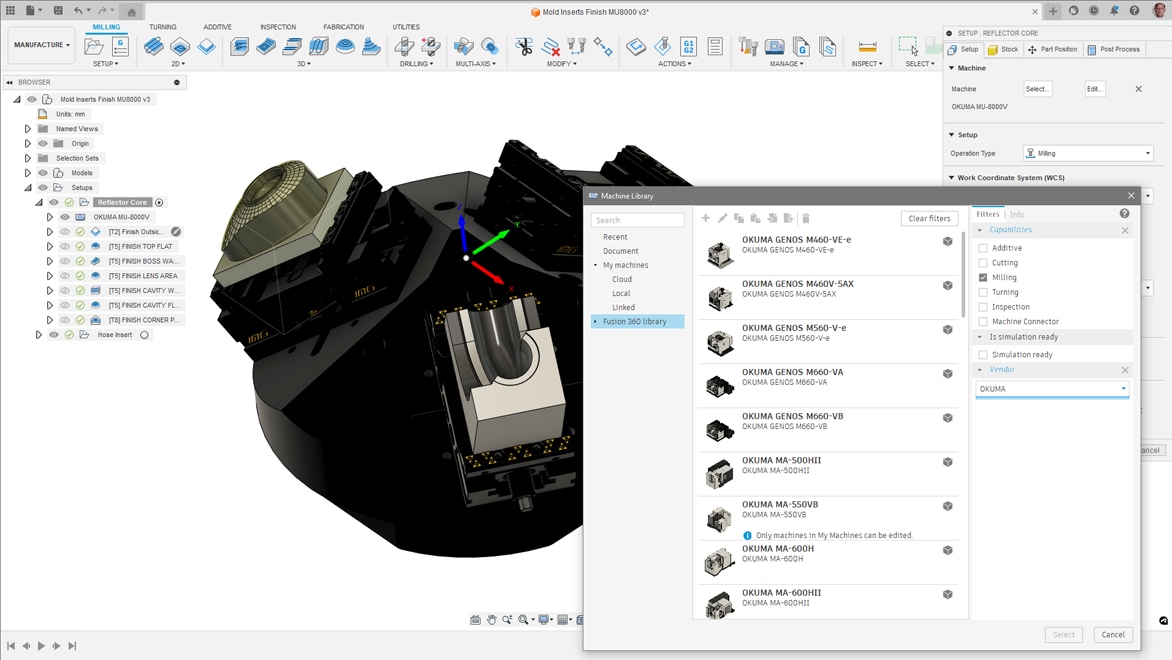
Task: Click the scissors icon in Modify group
Action: pyautogui.click(x=524, y=47)
